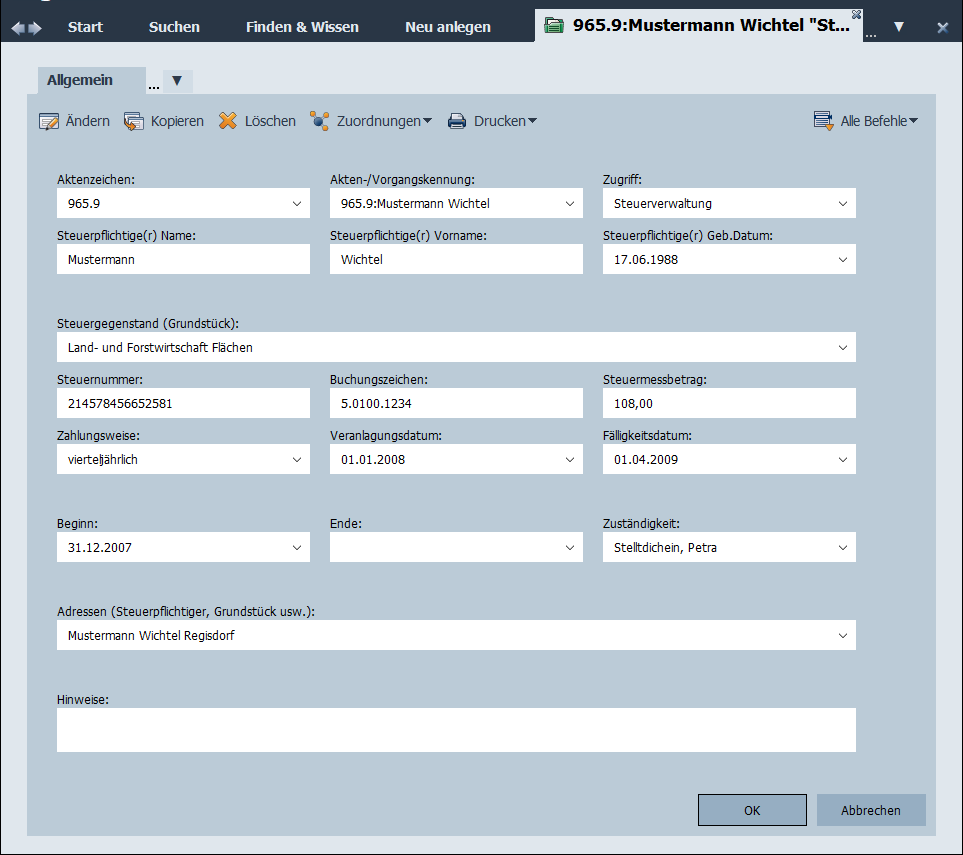The image size is (963, 855).
Task: Click the Drucken printer icon
Action: 457,121
